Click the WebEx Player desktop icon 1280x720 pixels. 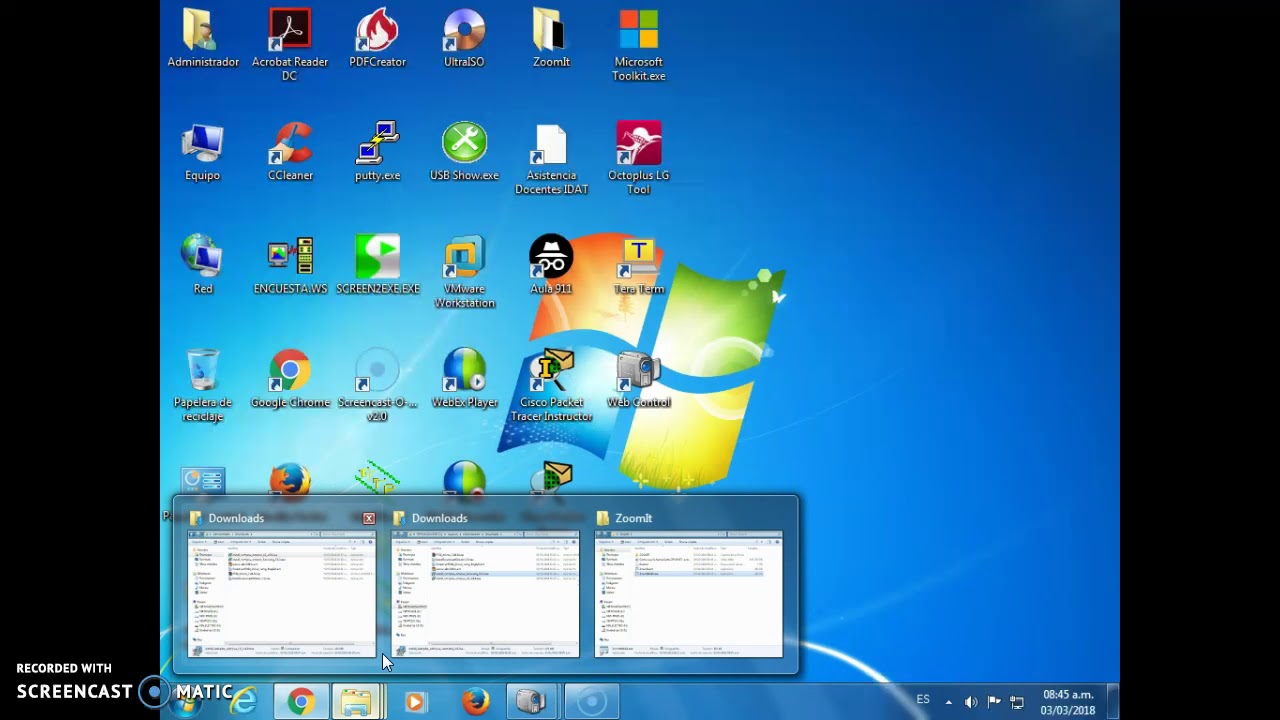(464, 379)
